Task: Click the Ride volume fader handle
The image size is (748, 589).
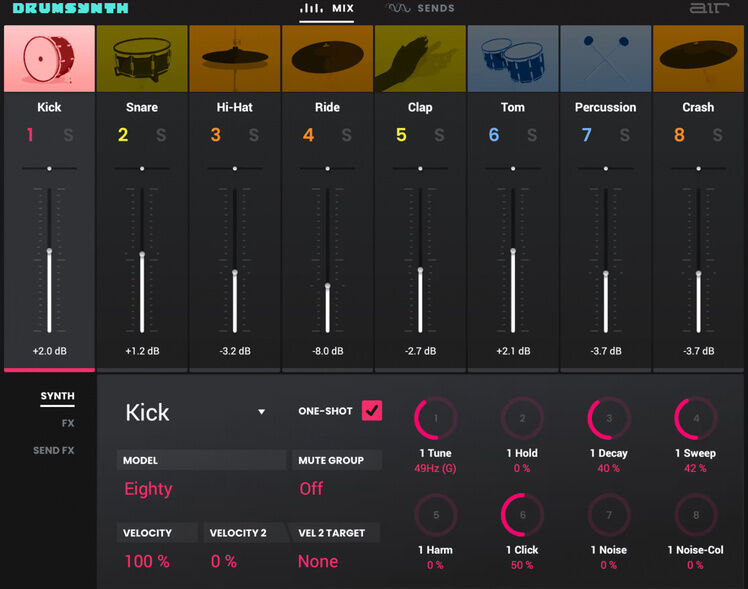Action: tap(327, 286)
